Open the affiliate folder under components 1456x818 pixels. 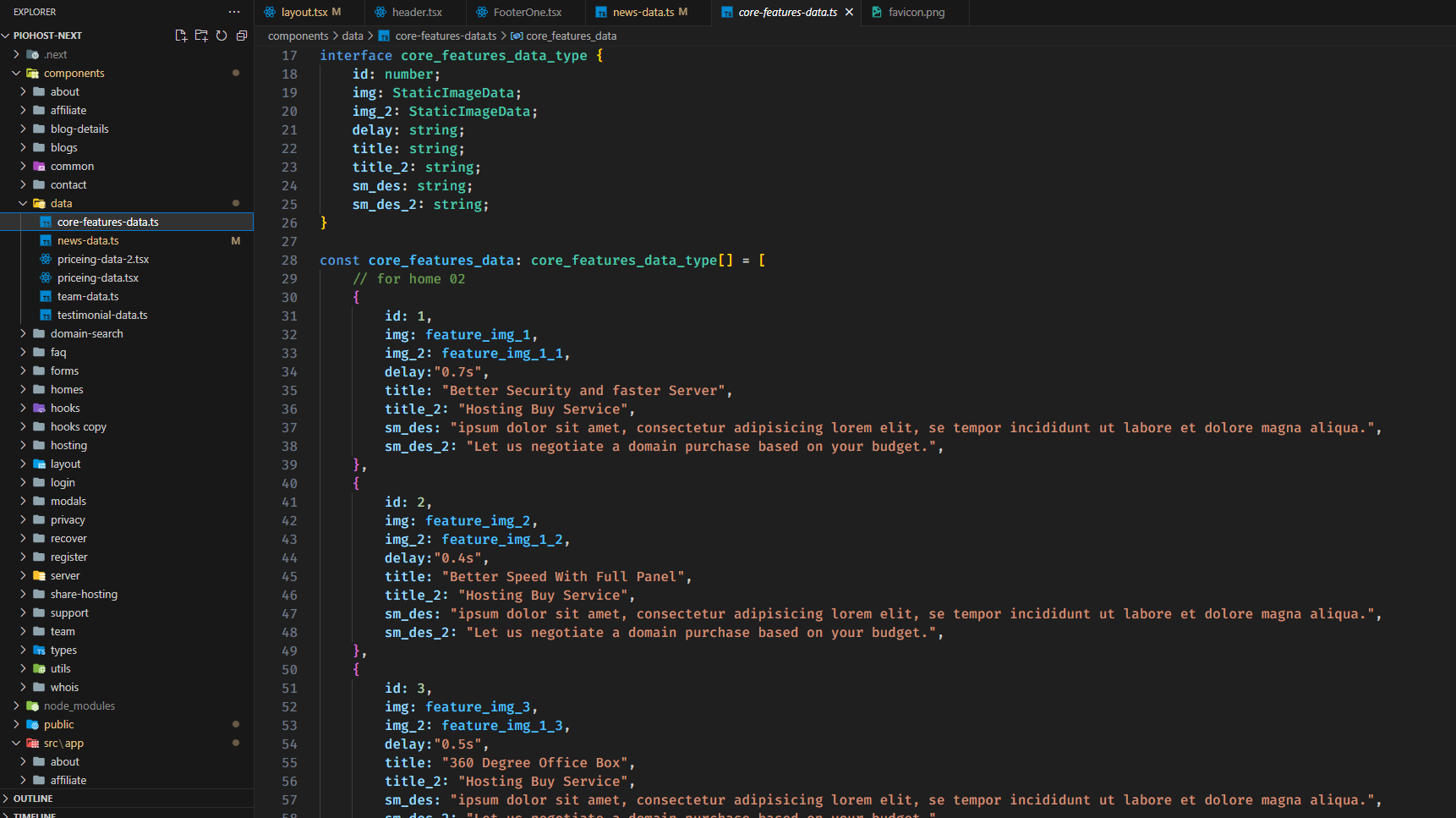click(127, 110)
